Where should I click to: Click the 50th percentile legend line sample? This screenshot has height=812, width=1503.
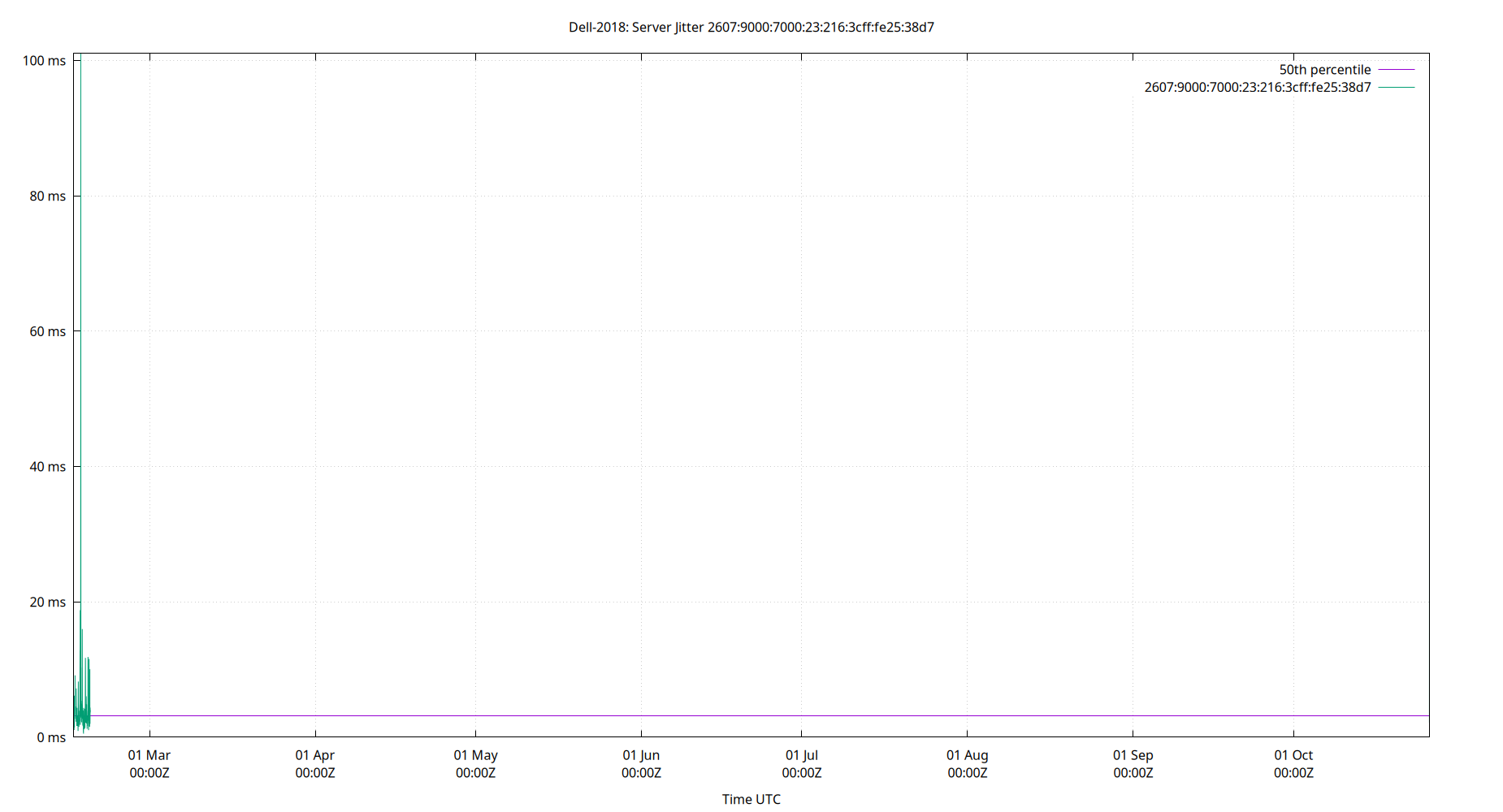coord(1396,70)
